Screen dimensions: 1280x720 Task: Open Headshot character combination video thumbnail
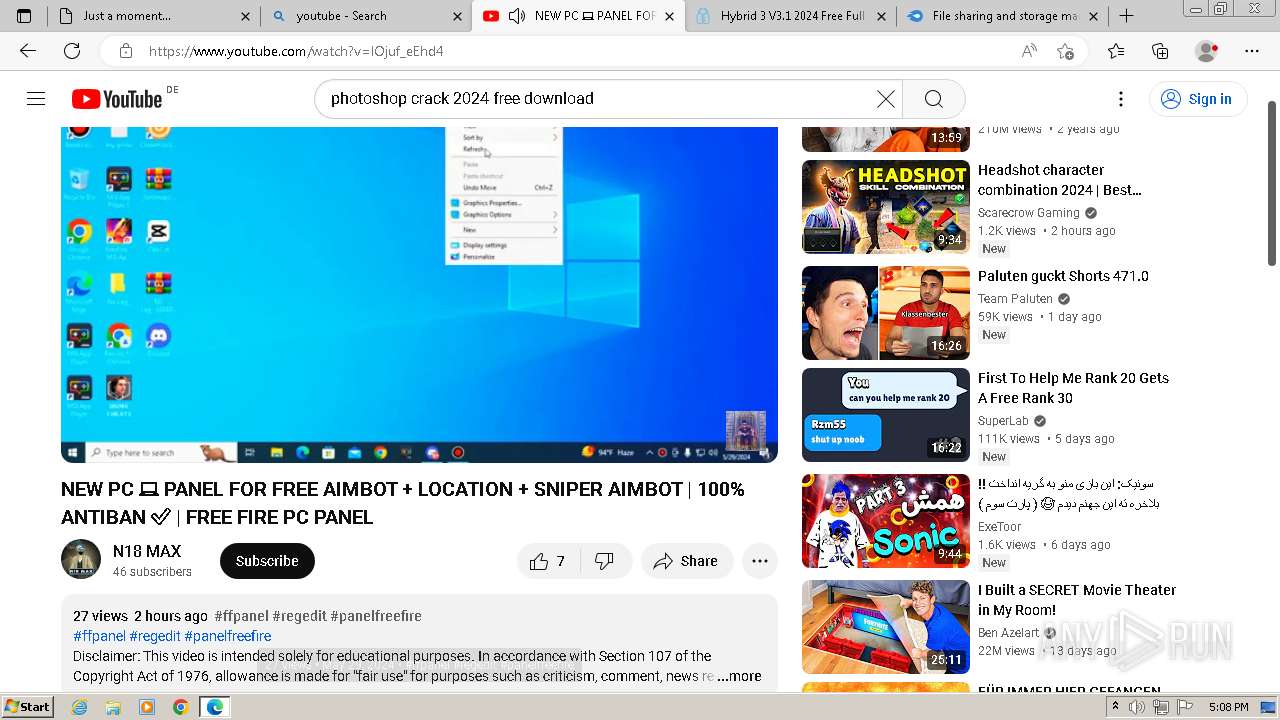(x=886, y=207)
